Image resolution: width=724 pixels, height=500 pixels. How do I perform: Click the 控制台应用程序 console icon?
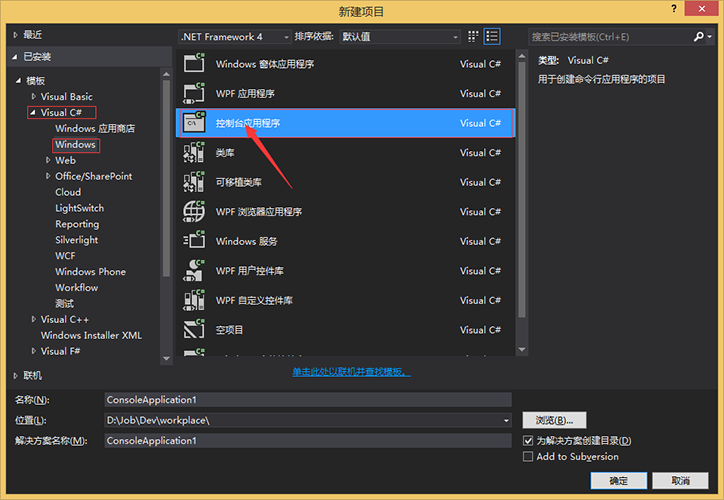tap(194, 123)
